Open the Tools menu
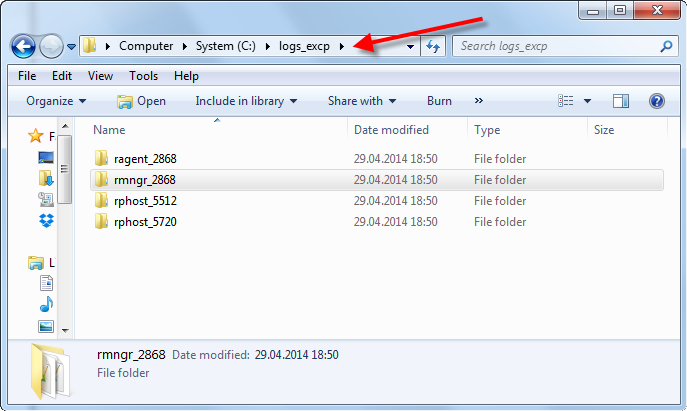 click(x=143, y=76)
